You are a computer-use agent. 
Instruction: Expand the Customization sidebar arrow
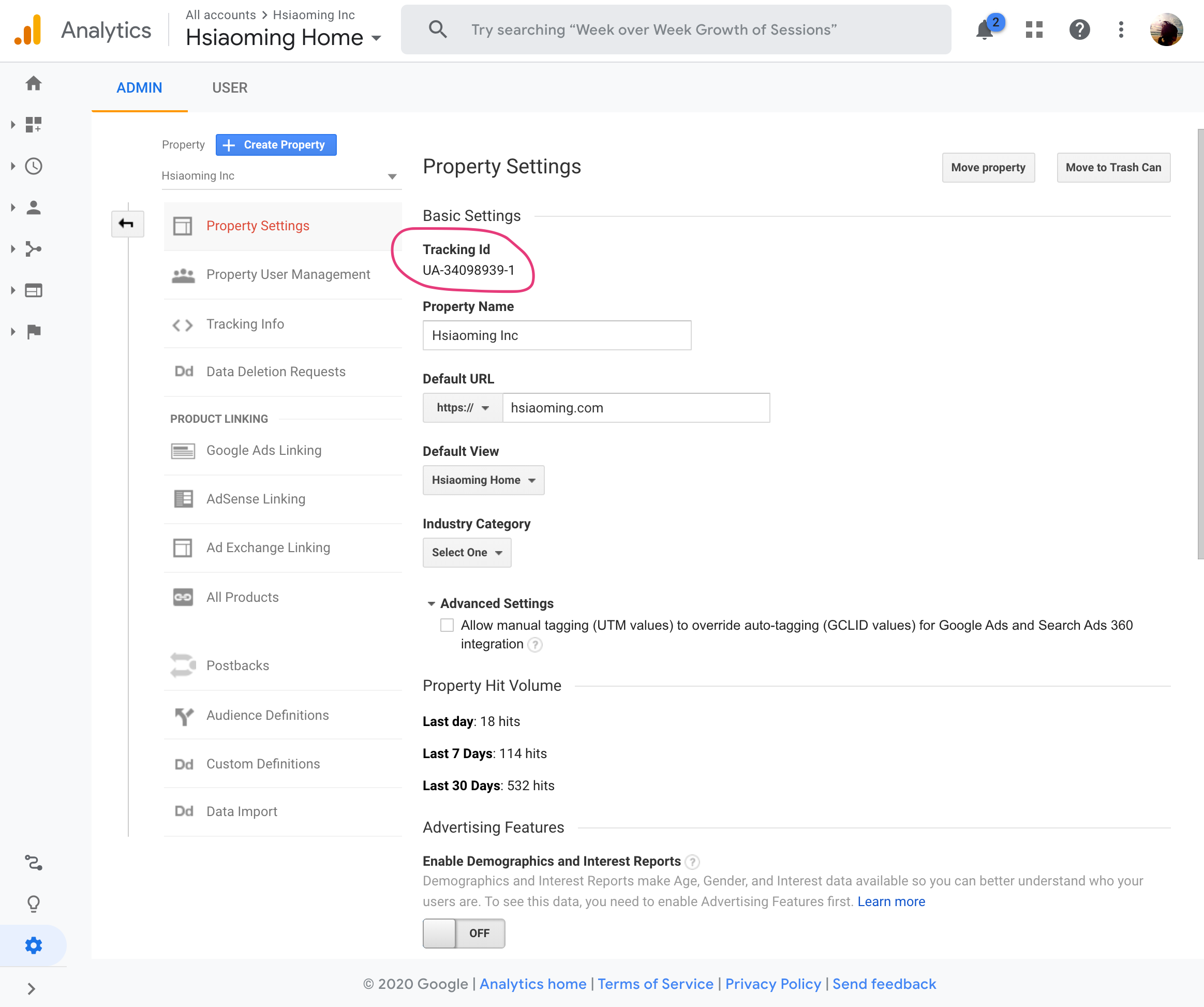pyautogui.click(x=12, y=124)
